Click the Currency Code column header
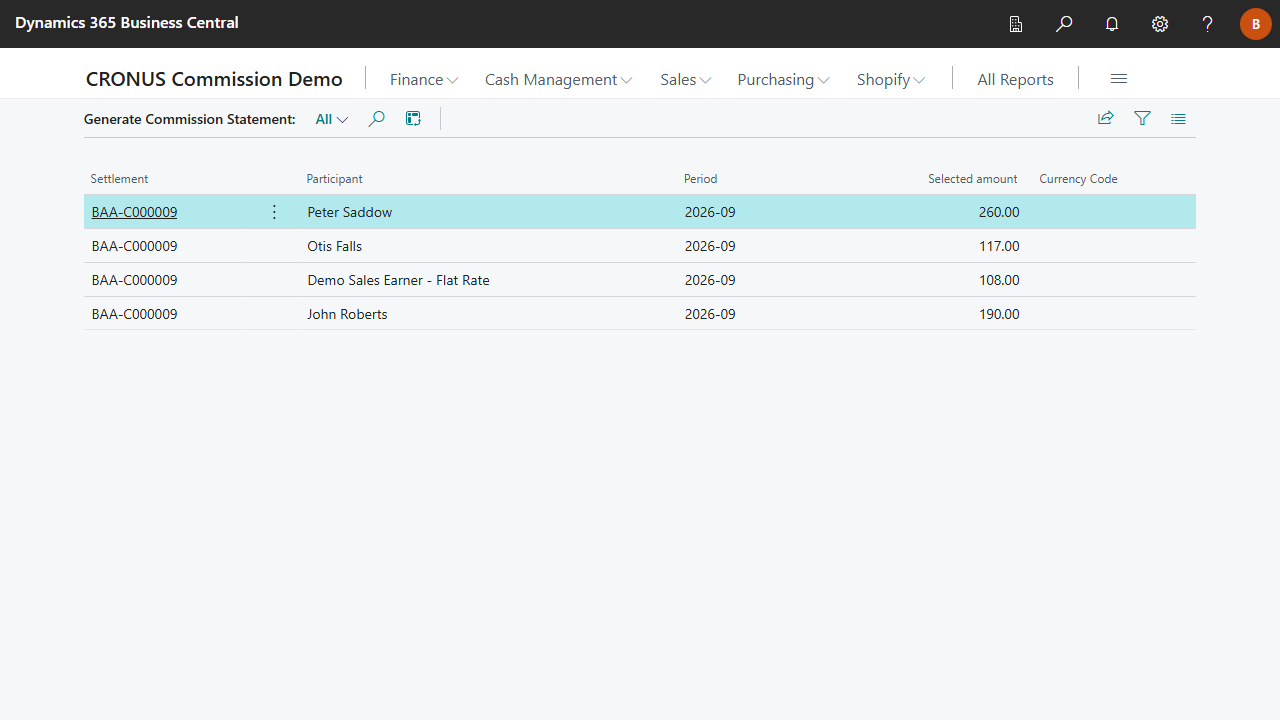This screenshot has height=720, width=1280. tap(1078, 179)
